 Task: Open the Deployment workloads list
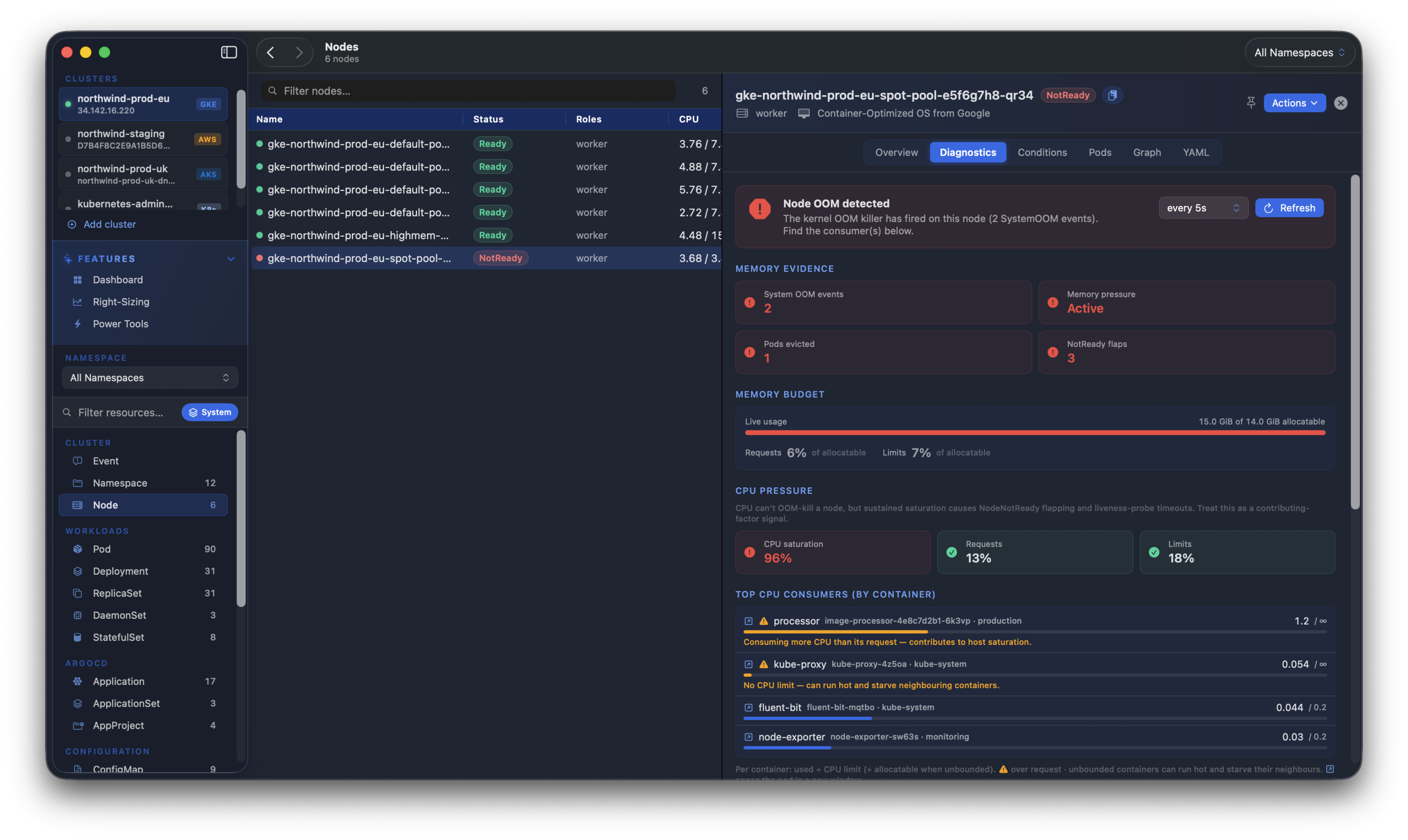(143, 571)
